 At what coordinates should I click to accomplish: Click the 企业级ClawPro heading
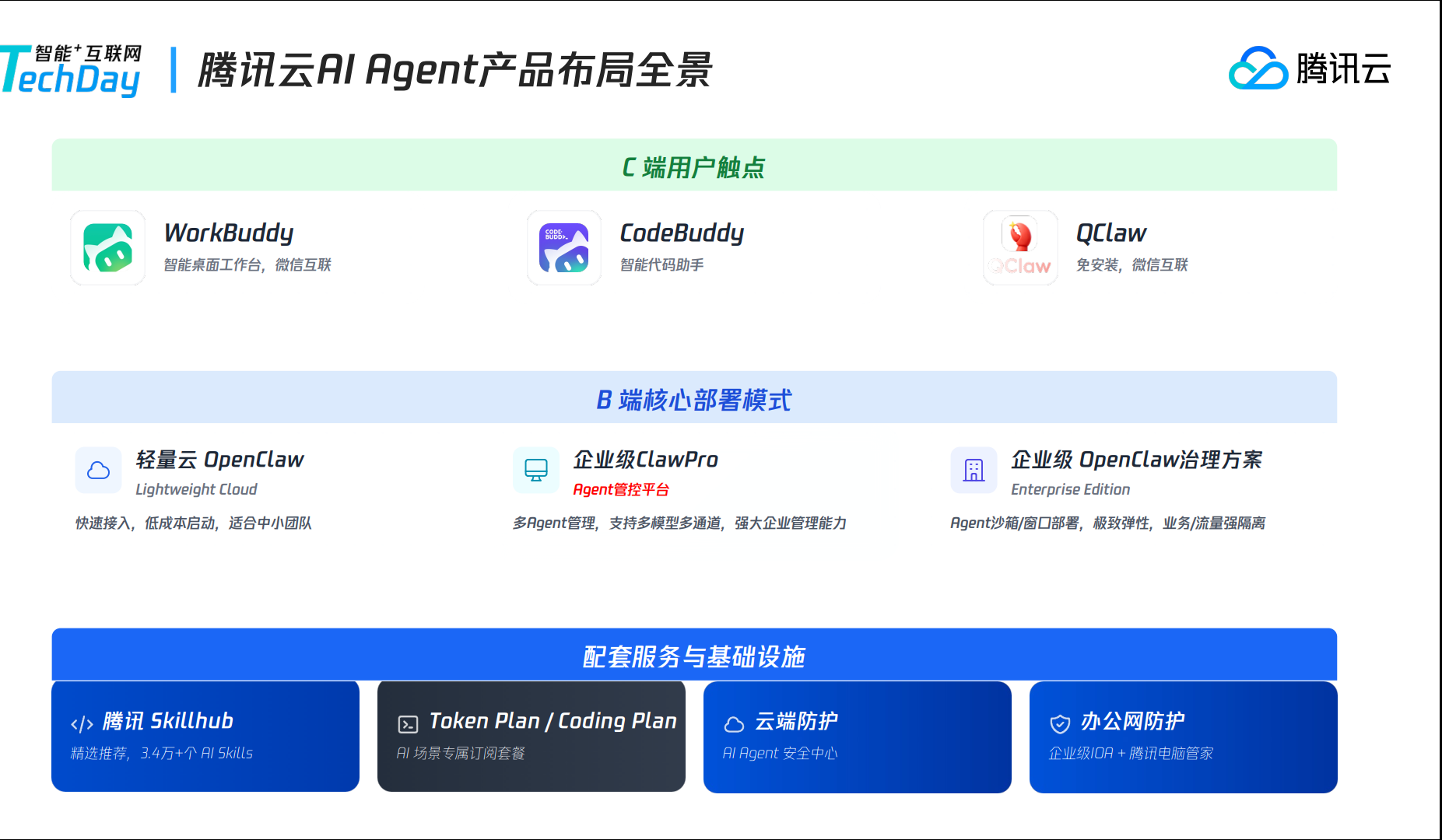tap(646, 460)
